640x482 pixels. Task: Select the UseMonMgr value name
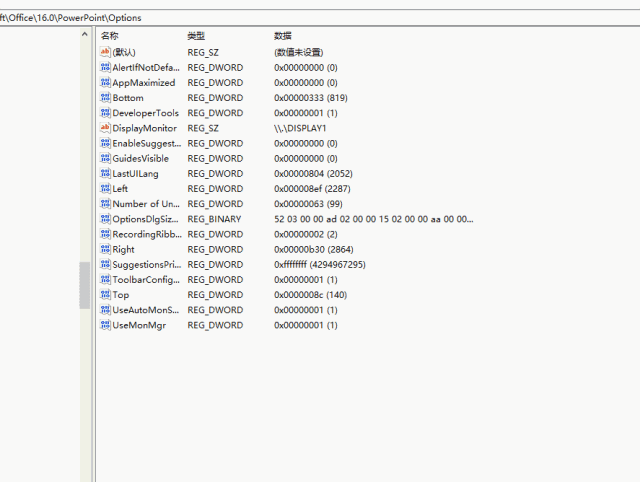pos(139,325)
